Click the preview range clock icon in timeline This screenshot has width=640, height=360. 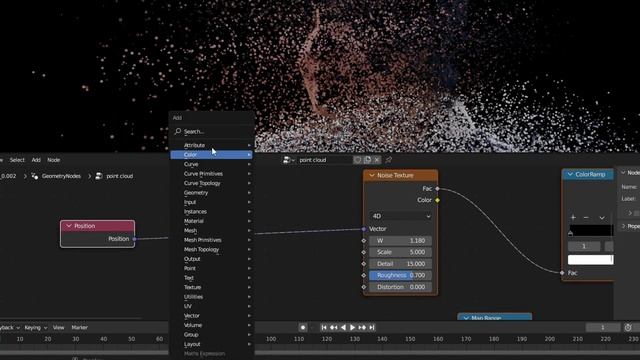628,327
